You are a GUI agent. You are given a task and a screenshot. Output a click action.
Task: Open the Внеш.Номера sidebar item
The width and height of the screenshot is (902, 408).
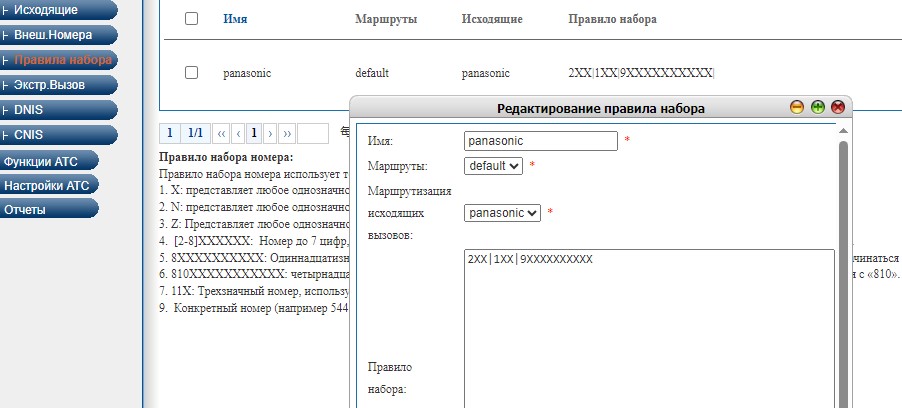[x=58, y=35]
